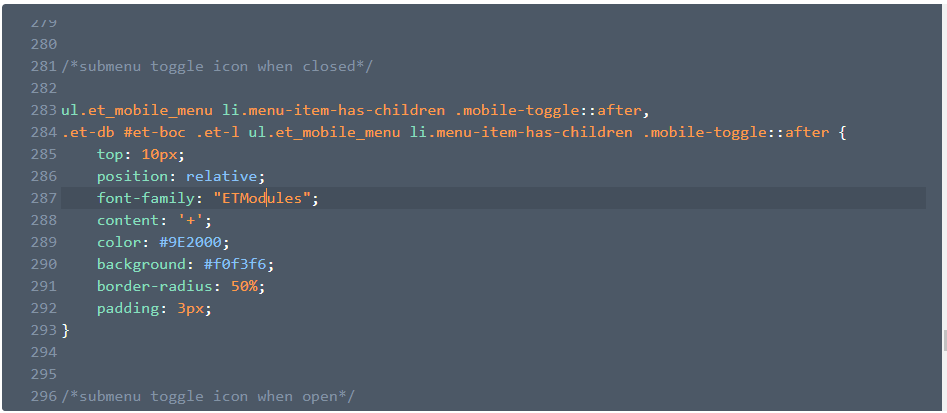
Task: Click the "relative" position value
Action: coord(222,176)
